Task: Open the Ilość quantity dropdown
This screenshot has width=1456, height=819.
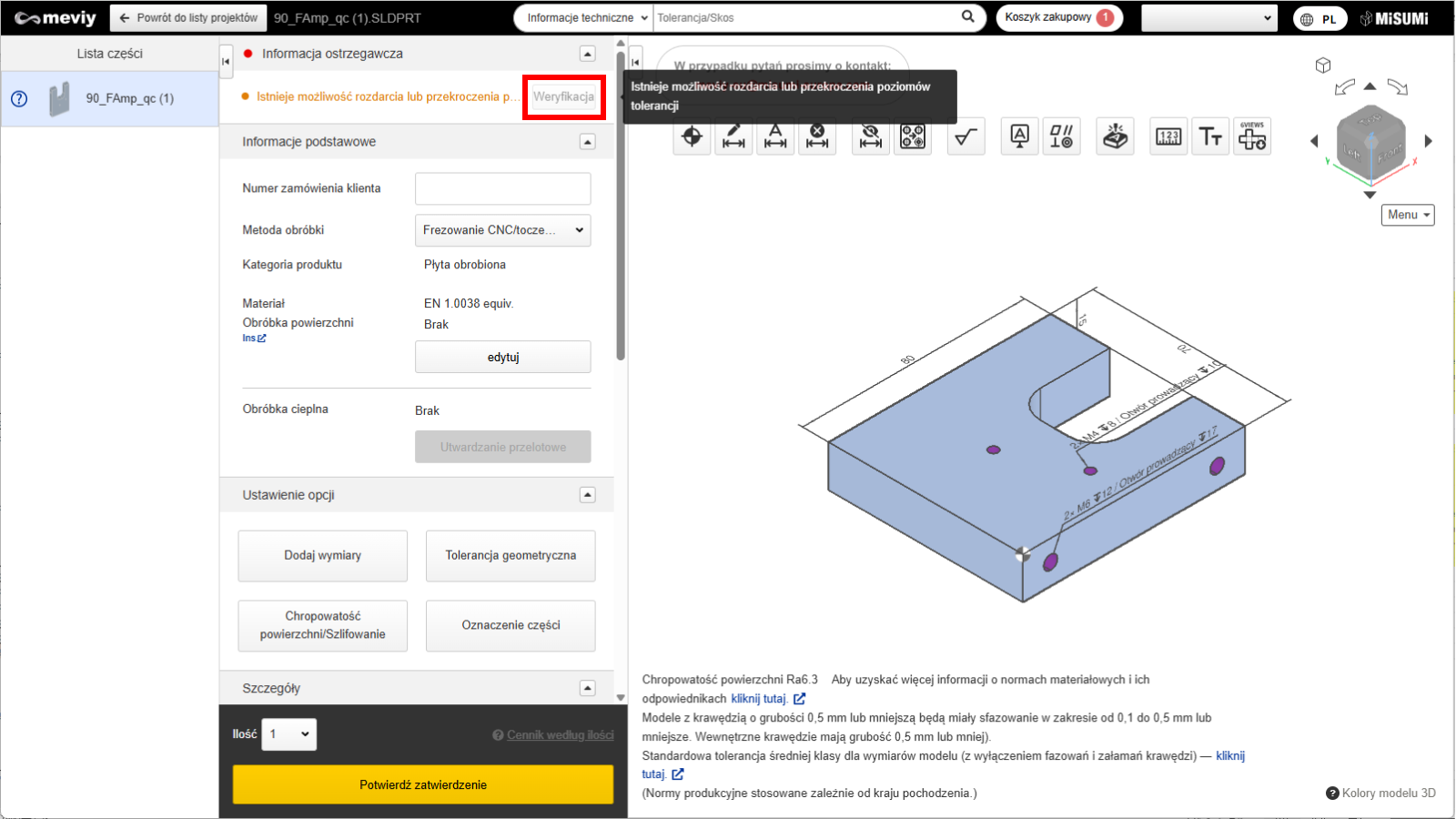Action: [x=289, y=734]
